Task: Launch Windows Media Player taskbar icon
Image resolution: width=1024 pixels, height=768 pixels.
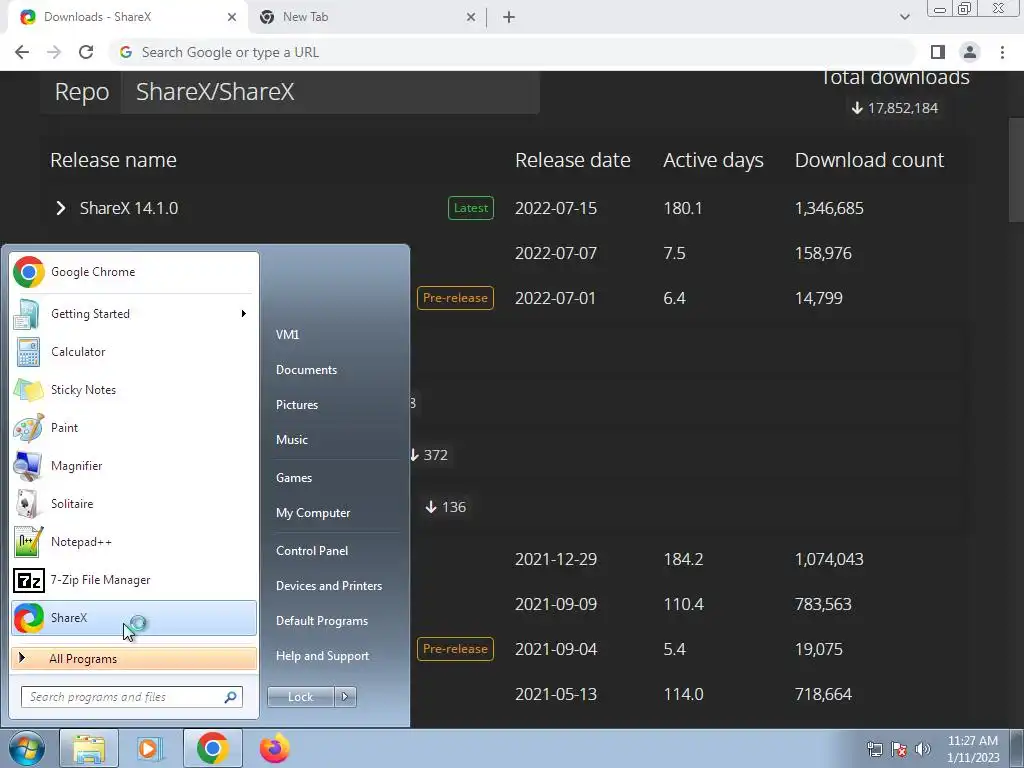Action: pyautogui.click(x=150, y=748)
